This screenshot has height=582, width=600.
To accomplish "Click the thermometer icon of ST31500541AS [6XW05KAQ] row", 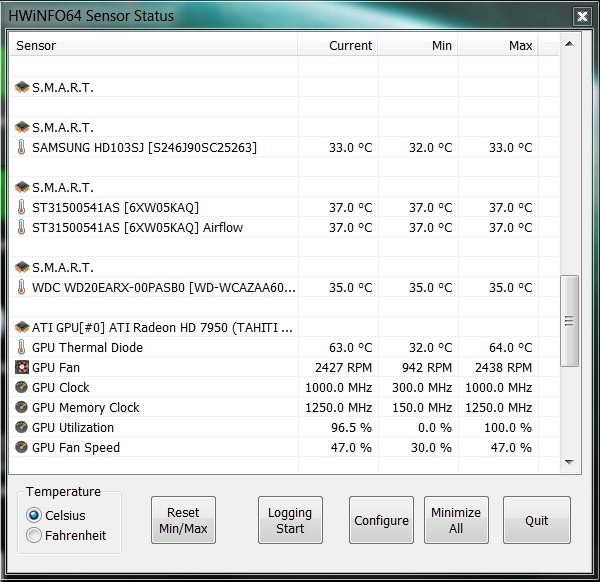I will (x=21, y=207).
